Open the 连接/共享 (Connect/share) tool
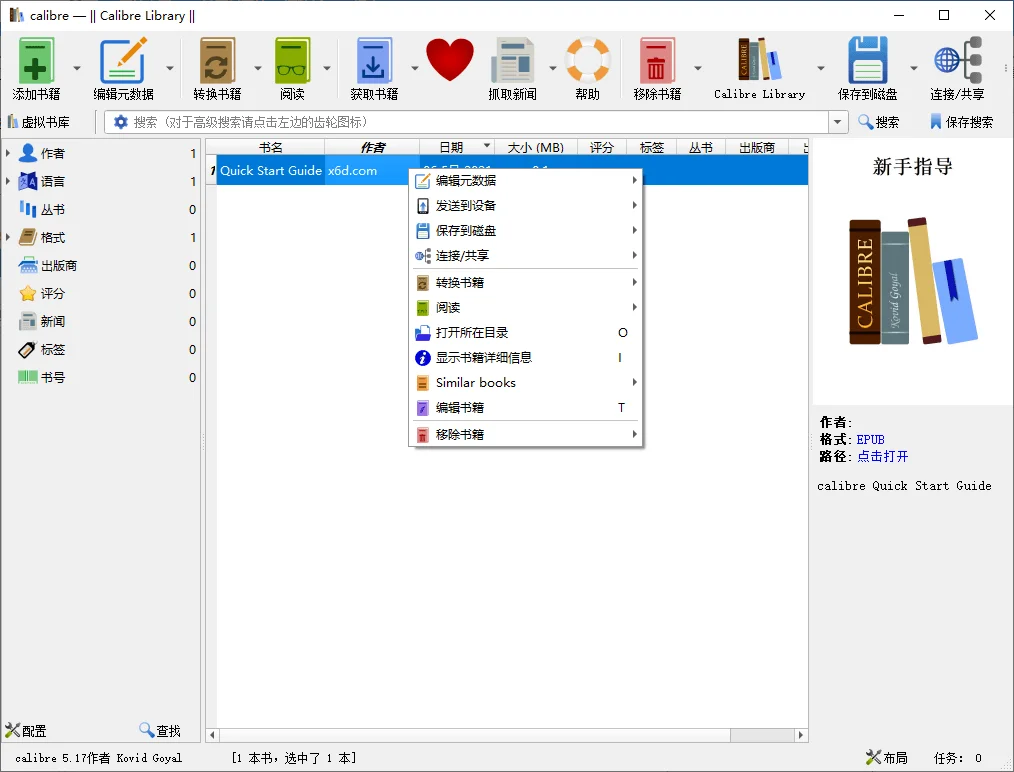Image resolution: width=1014 pixels, height=772 pixels. (957, 62)
